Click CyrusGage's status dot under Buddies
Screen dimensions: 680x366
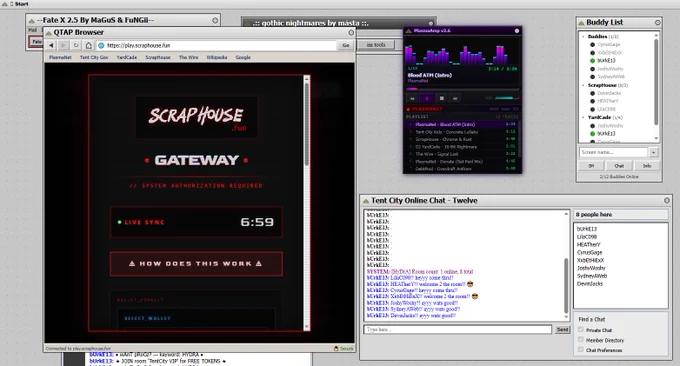(x=592, y=45)
